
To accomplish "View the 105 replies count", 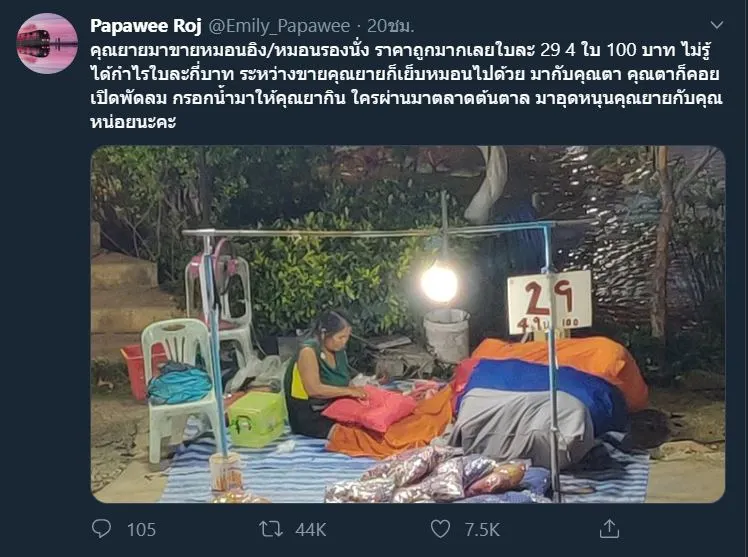I will coord(141,530).
